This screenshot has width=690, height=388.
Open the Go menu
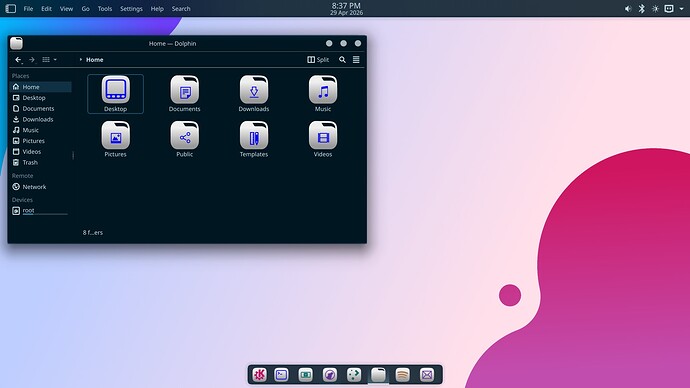pos(85,9)
